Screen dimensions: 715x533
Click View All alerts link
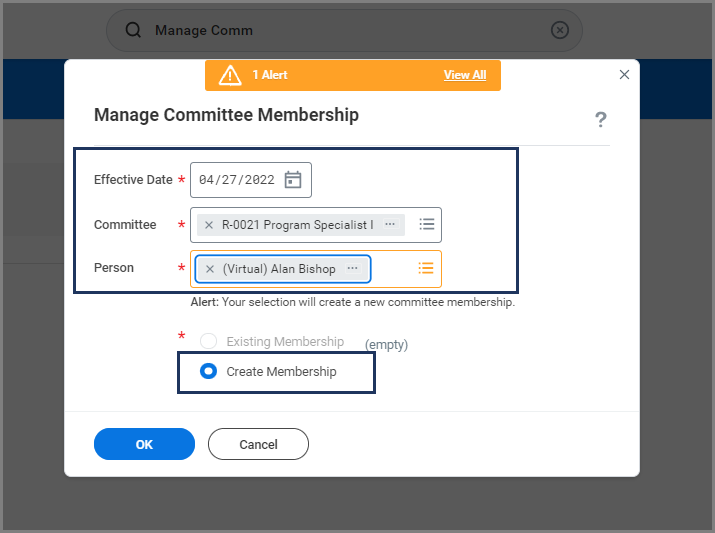[x=465, y=75]
